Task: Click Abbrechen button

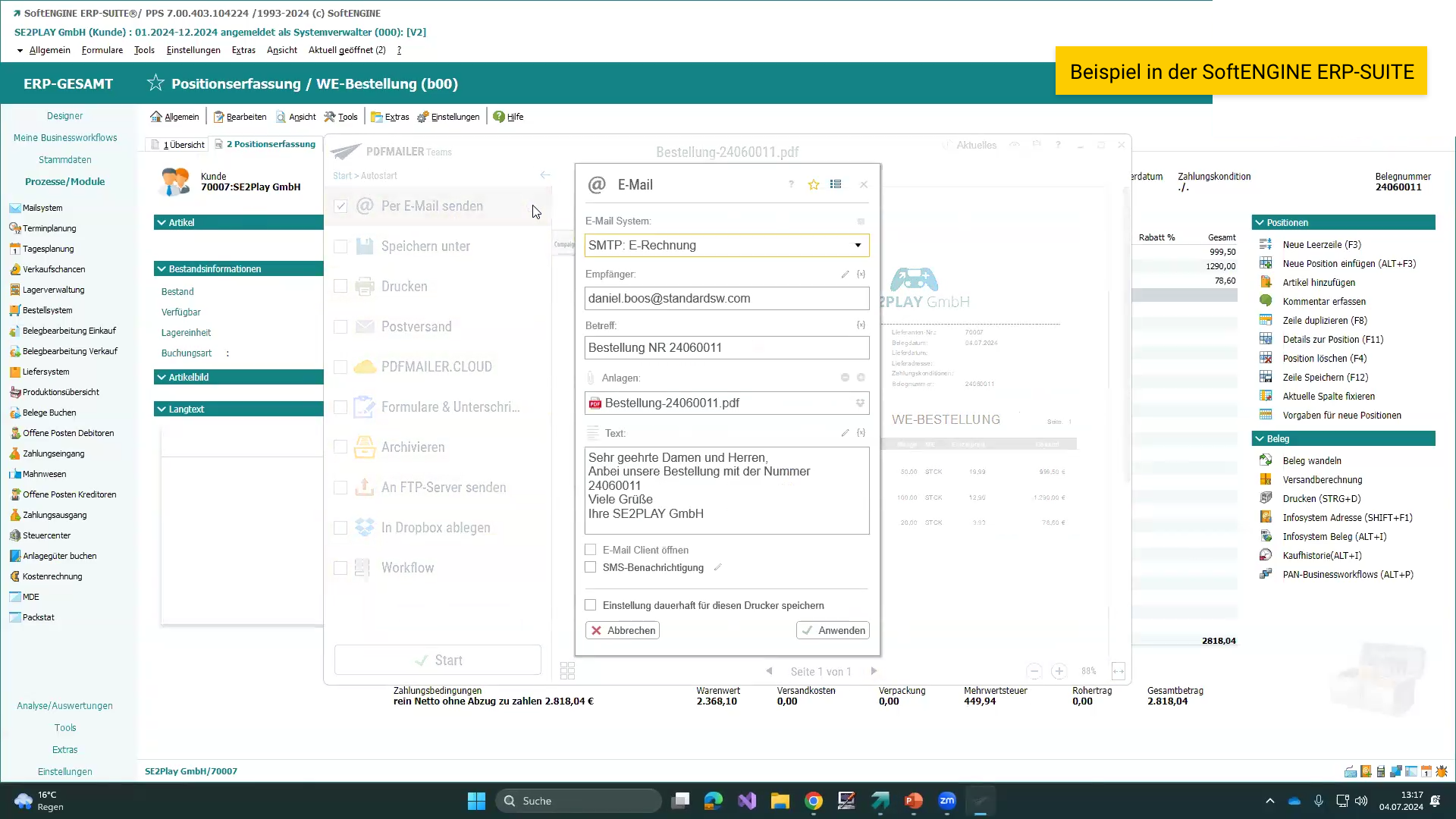Action: (x=623, y=630)
